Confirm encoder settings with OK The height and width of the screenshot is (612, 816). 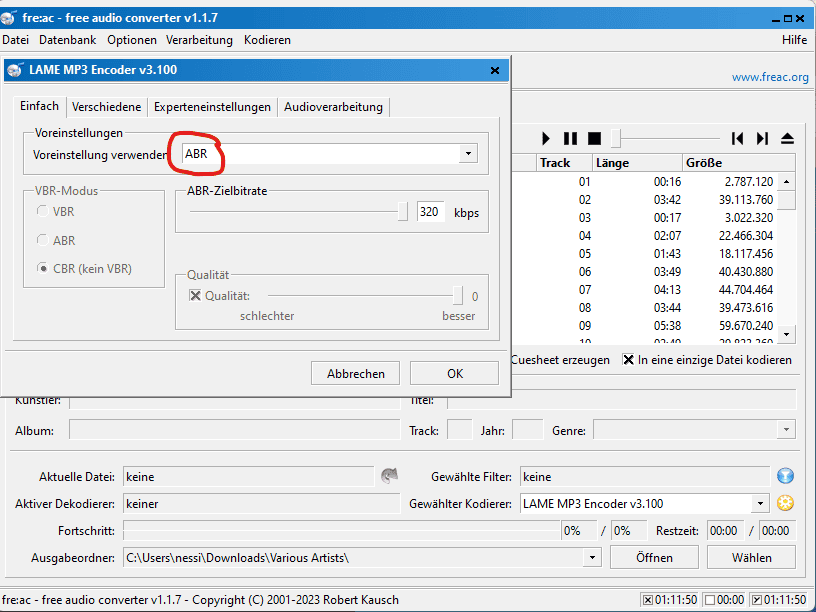coord(454,373)
